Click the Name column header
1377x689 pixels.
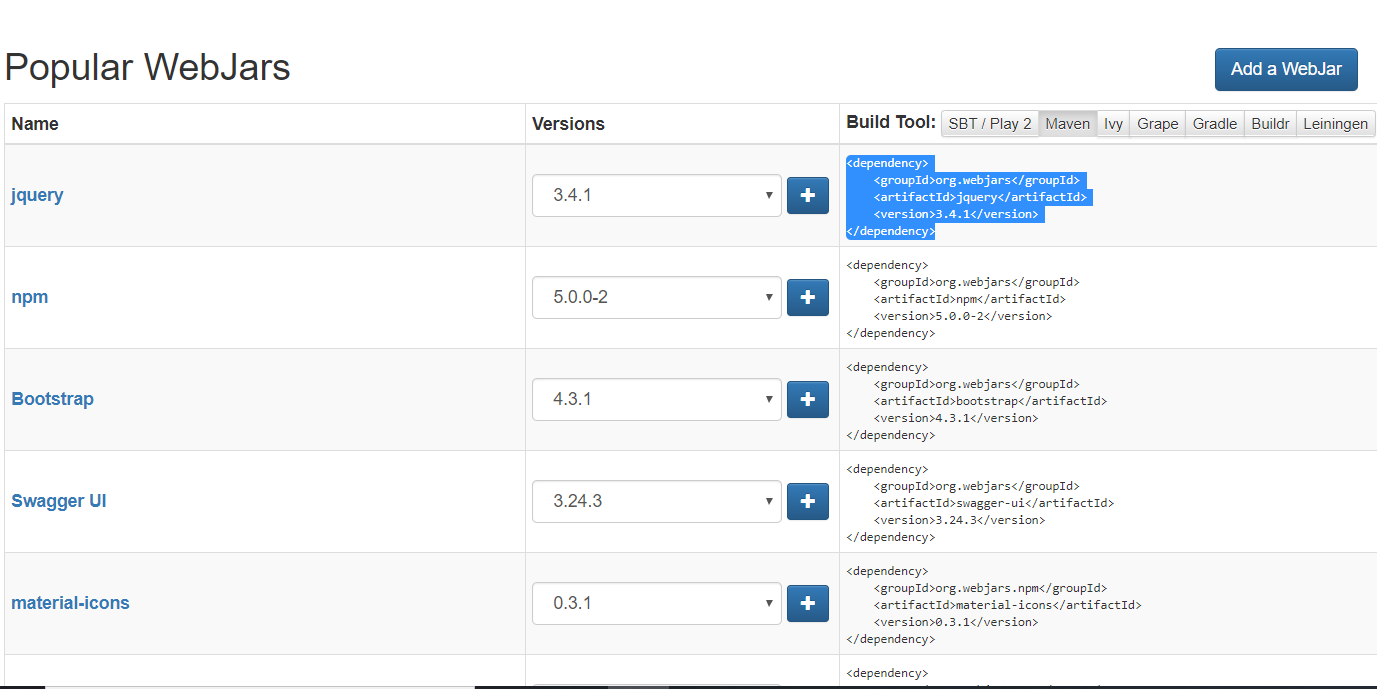(x=35, y=124)
